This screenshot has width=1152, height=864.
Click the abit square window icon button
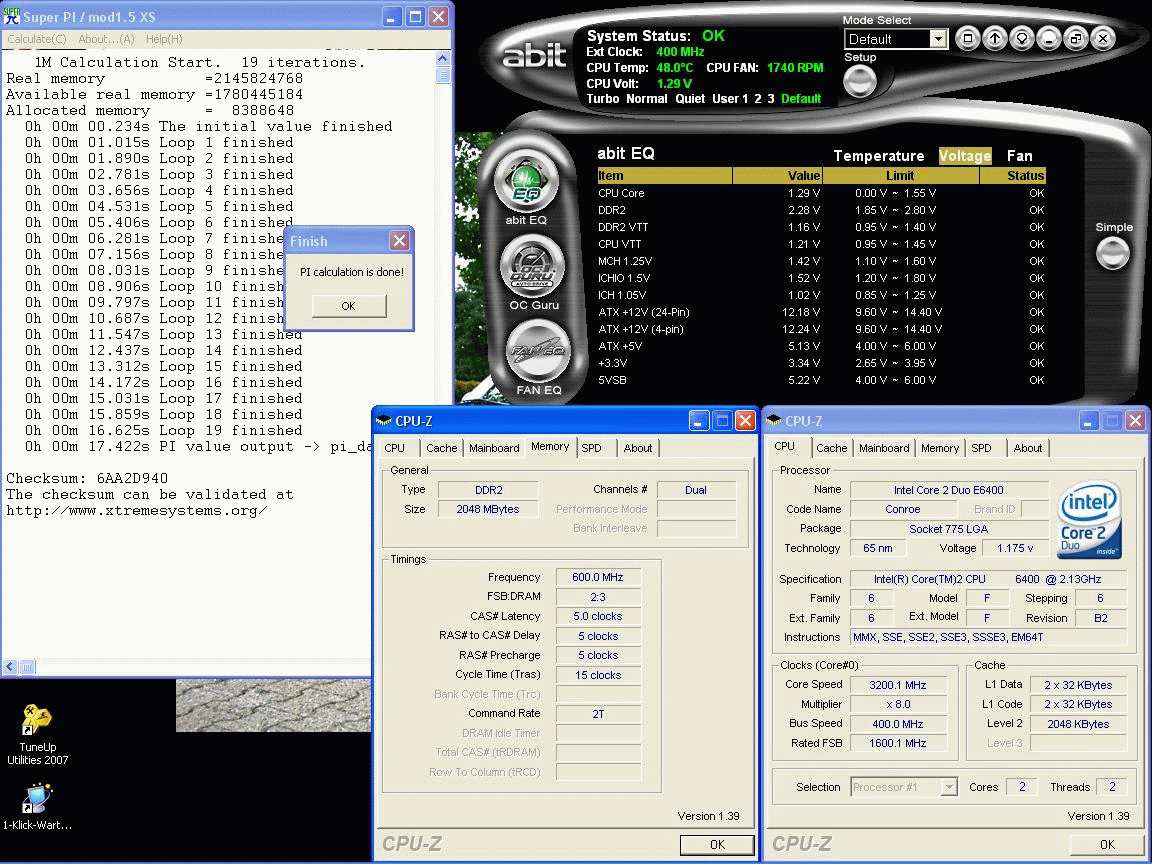pos(968,38)
